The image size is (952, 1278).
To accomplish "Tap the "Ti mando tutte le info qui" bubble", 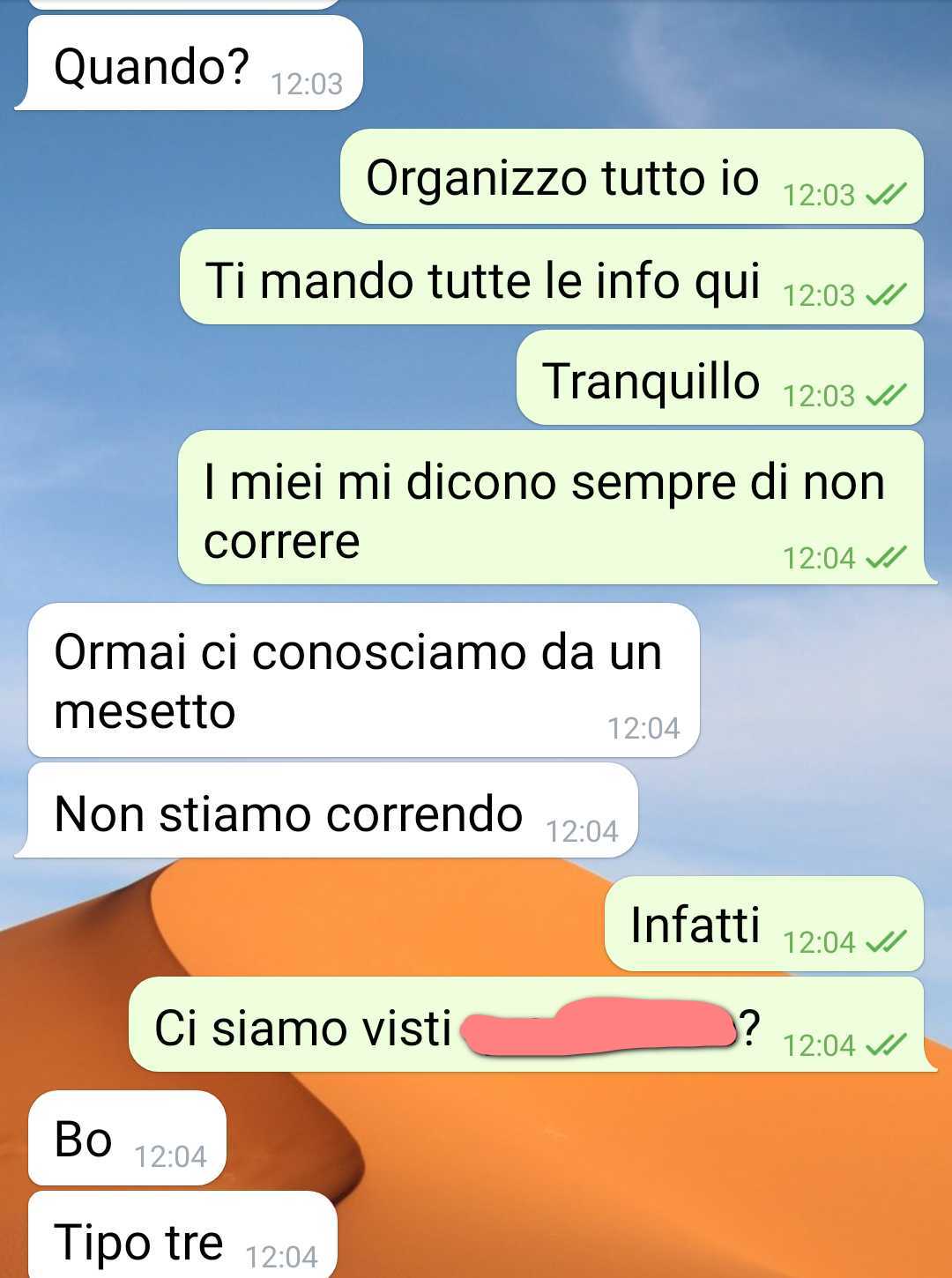I will pyautogui.click(x=552, y=278).
